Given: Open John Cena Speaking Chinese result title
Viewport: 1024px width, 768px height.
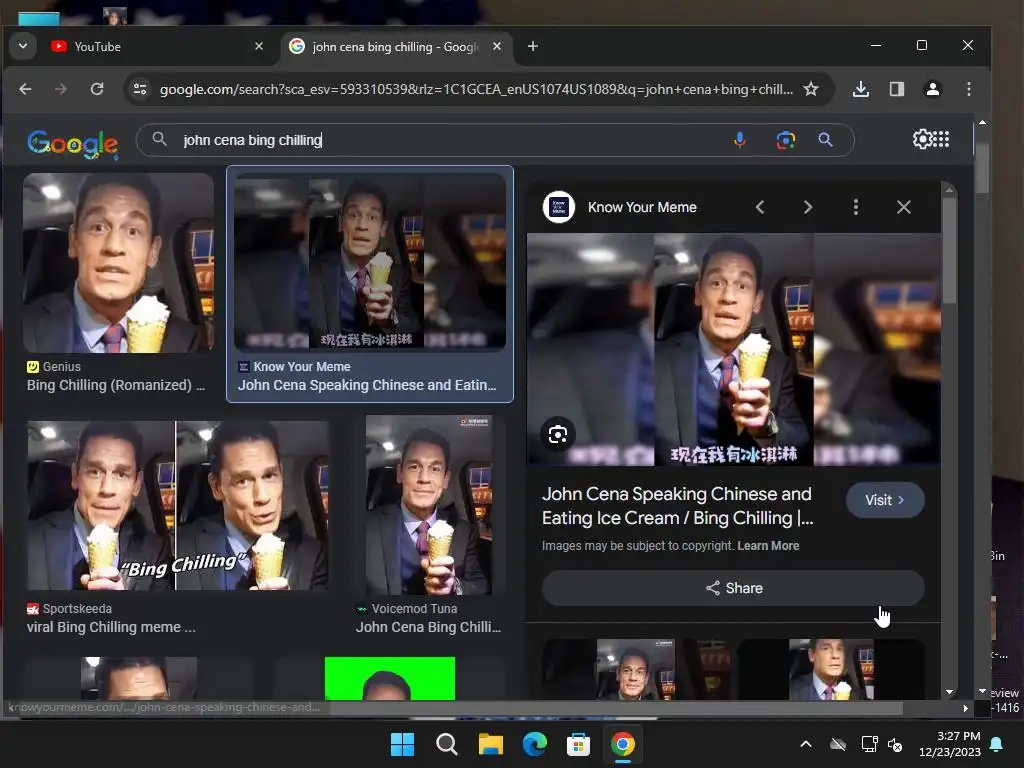Looking at the screenshot, I should tap(367, 385).
